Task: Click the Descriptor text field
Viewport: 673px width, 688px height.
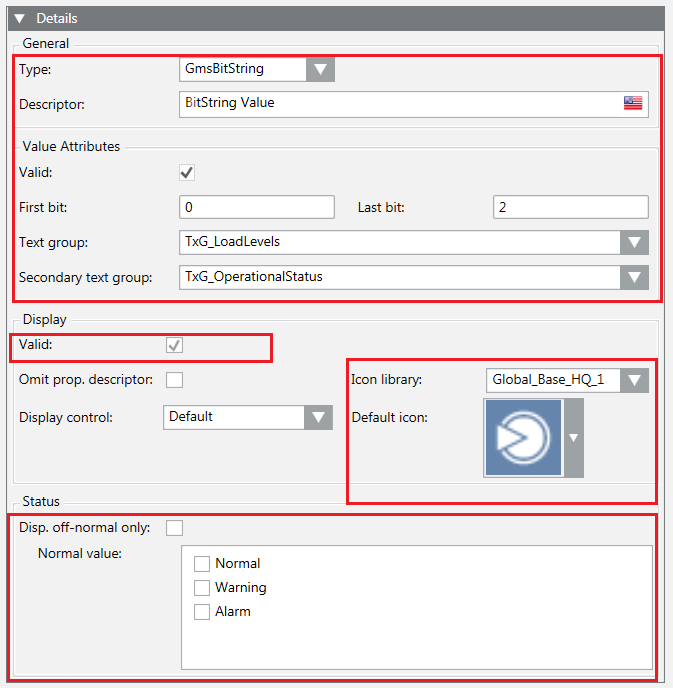Action: 400,103
